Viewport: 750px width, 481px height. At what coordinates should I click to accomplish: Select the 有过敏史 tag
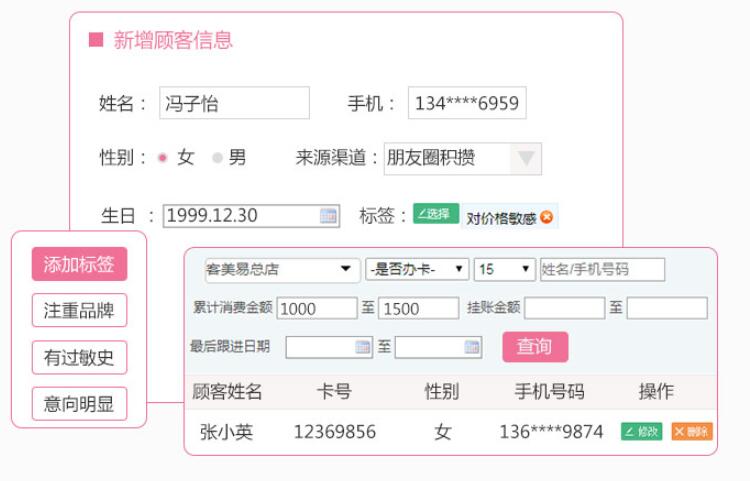79,357
